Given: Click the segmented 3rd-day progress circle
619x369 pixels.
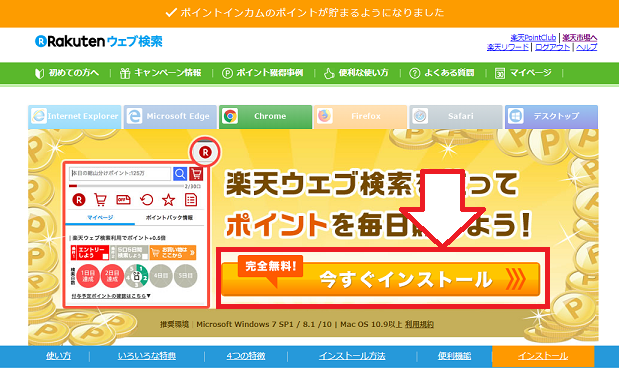Looking at the screenshot, I should (137, 276).
